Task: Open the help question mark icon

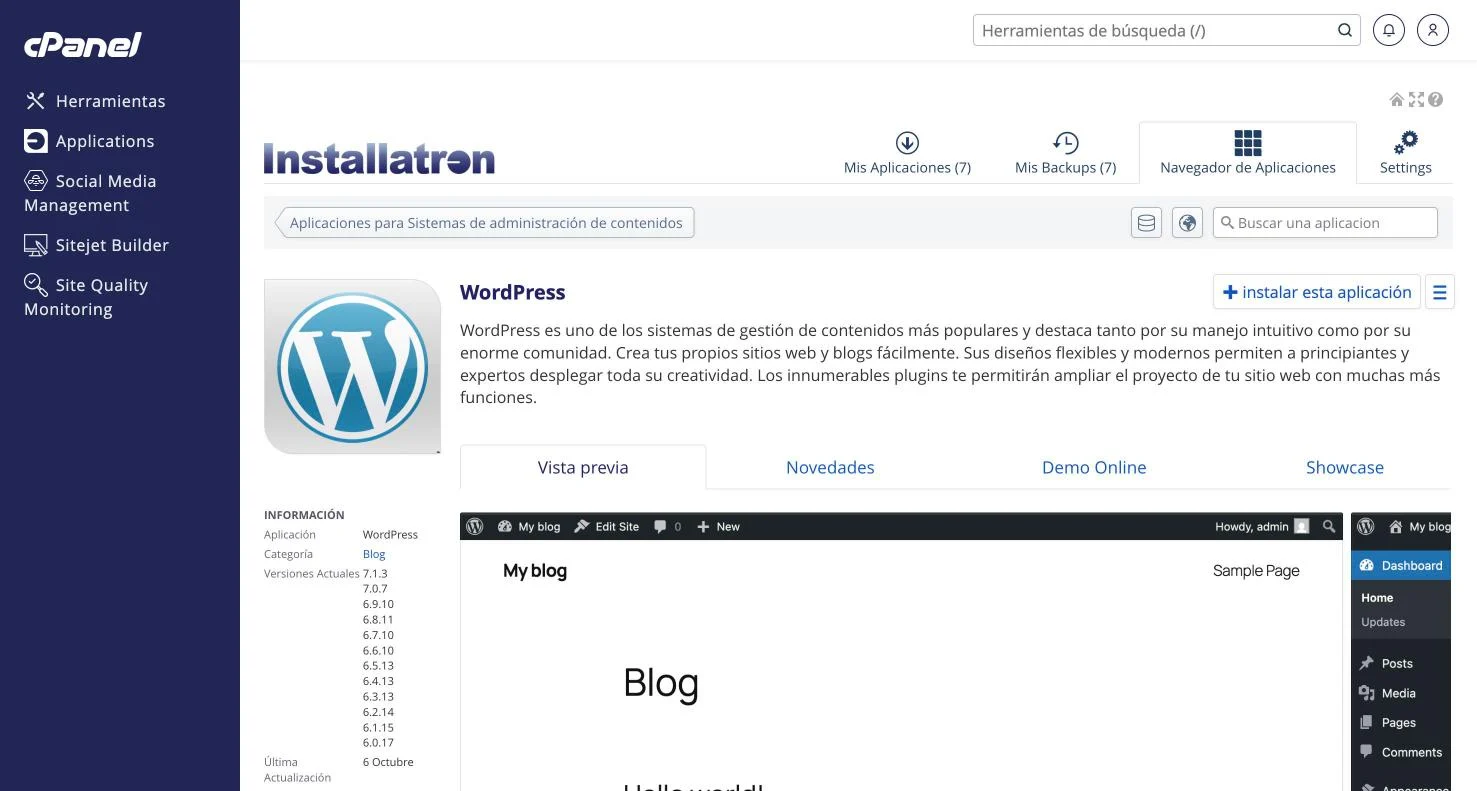Action: [x=1435, y=99]
